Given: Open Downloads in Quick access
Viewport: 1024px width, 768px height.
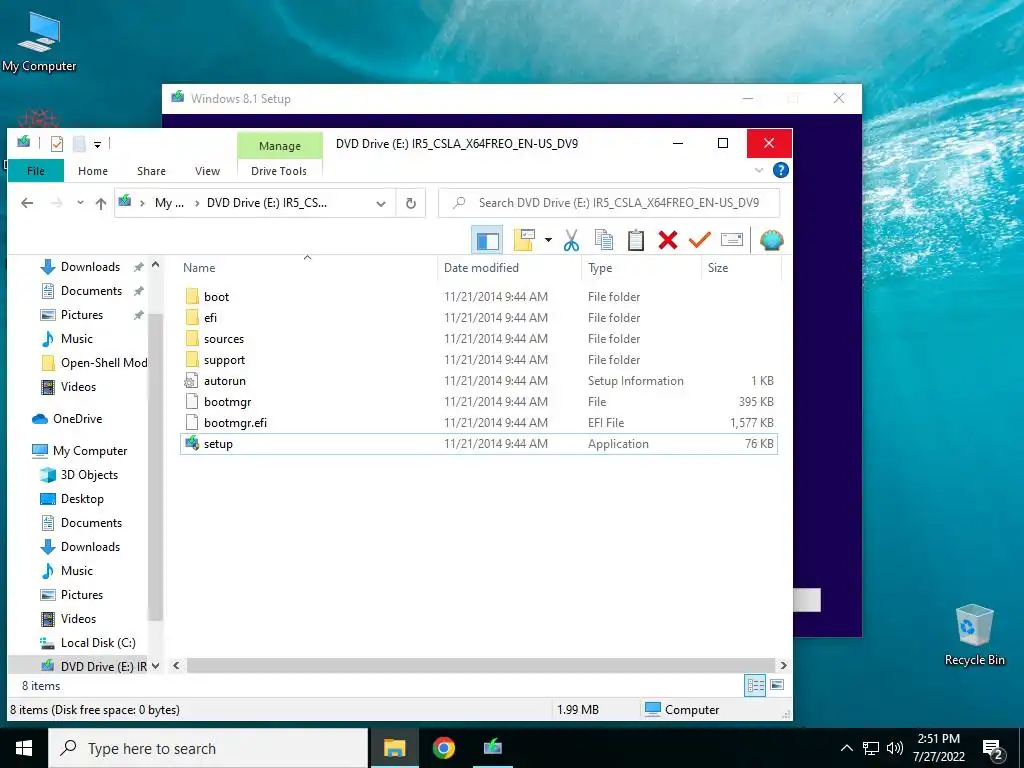Looking at the screenshot, I should coord(90,266).
